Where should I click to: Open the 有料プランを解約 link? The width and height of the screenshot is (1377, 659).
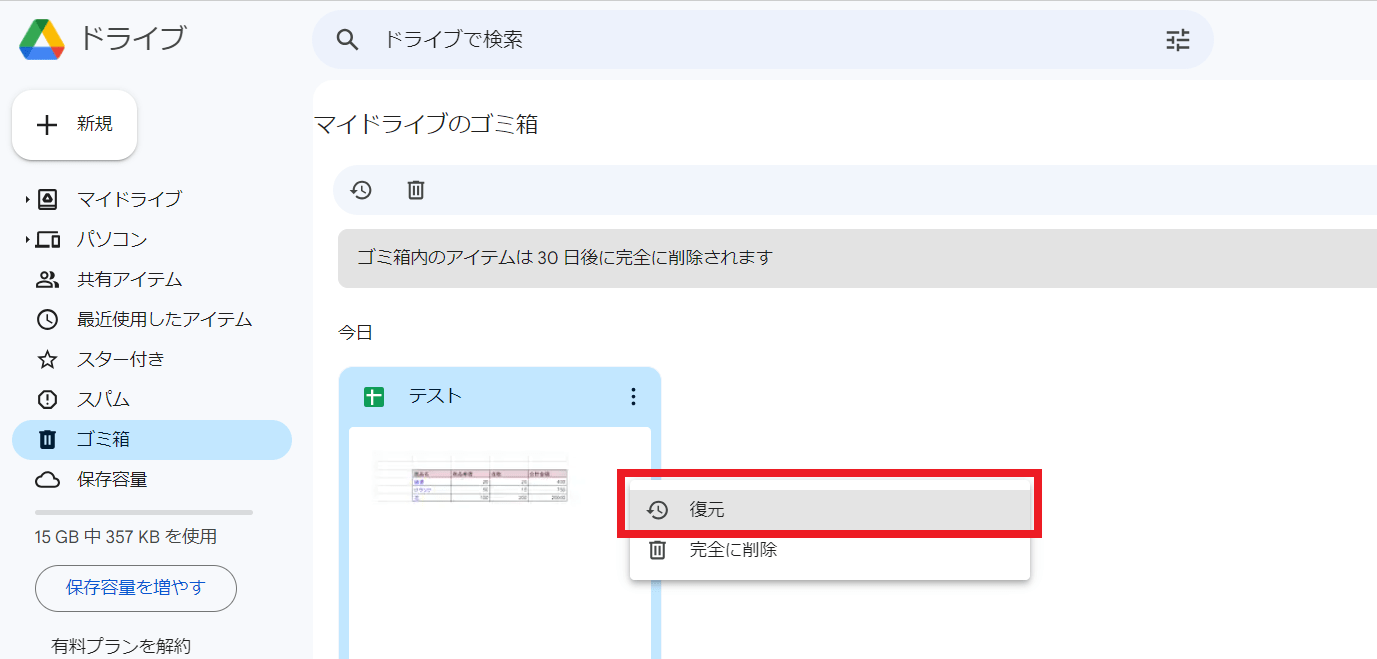pyautogui.click(x=121, y=646)
